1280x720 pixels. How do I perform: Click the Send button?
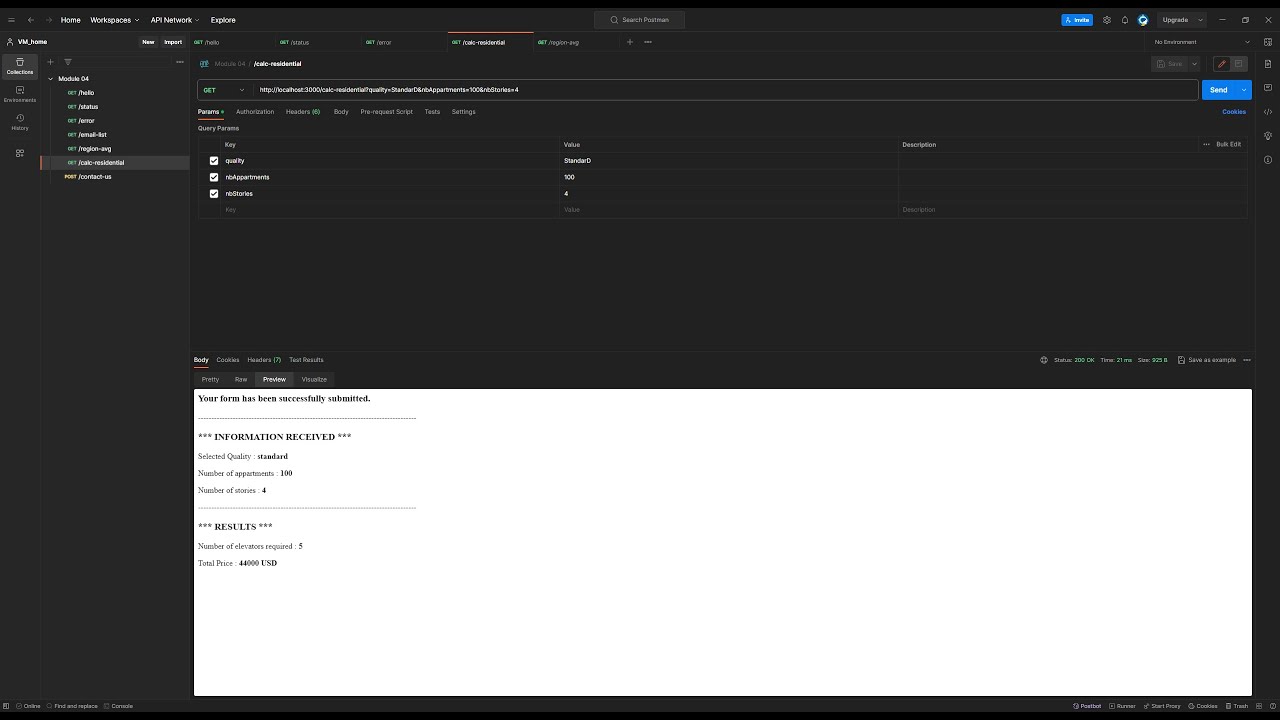(x=1219, y=90)
